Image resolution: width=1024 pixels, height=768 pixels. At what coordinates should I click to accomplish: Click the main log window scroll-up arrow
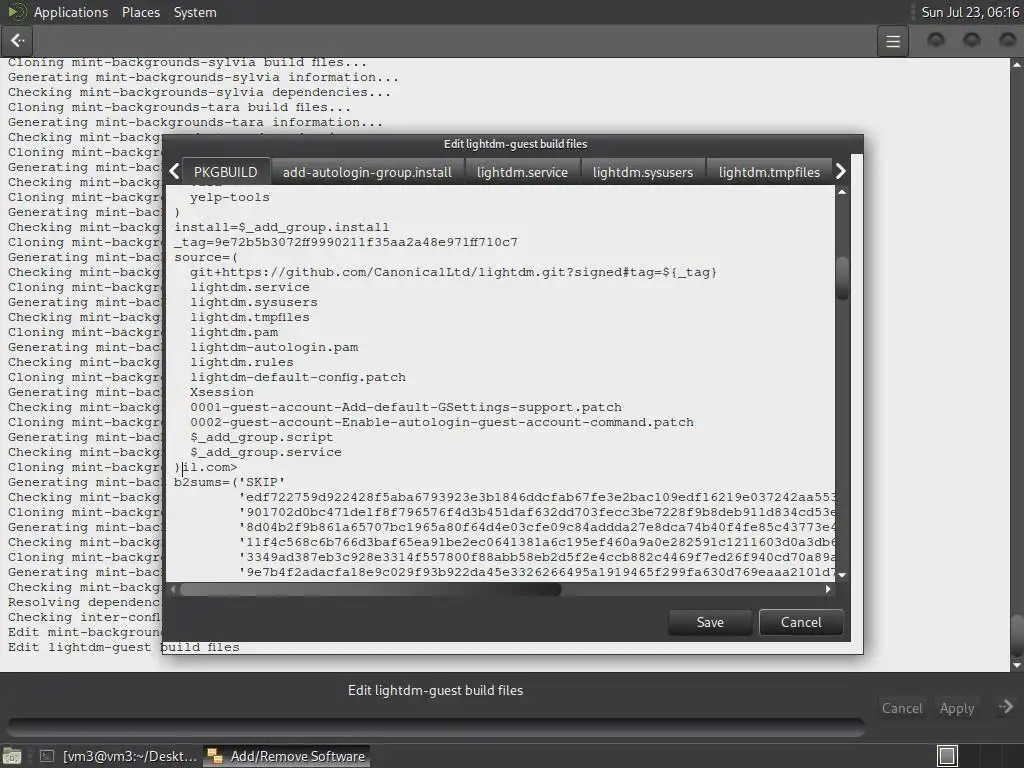(1017, 65)
